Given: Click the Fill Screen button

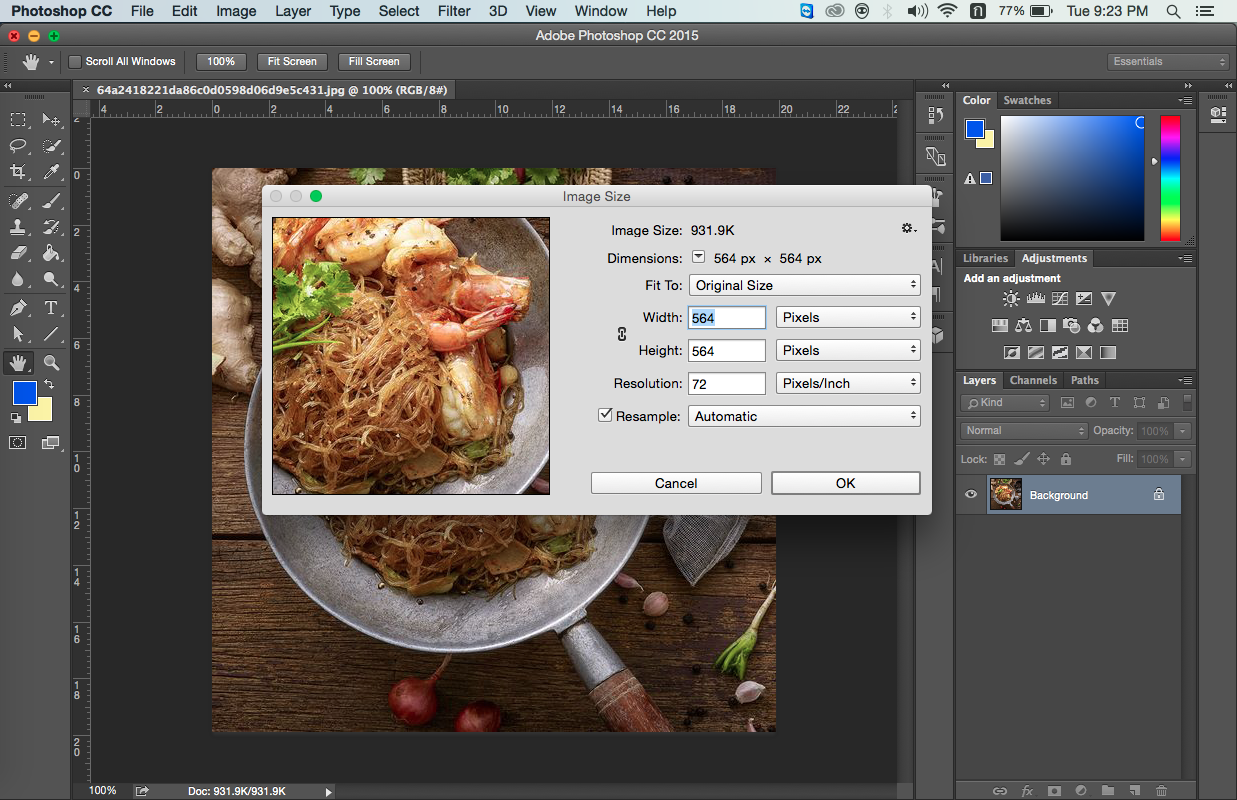Looking at the screenshot, I should point(374,62).
